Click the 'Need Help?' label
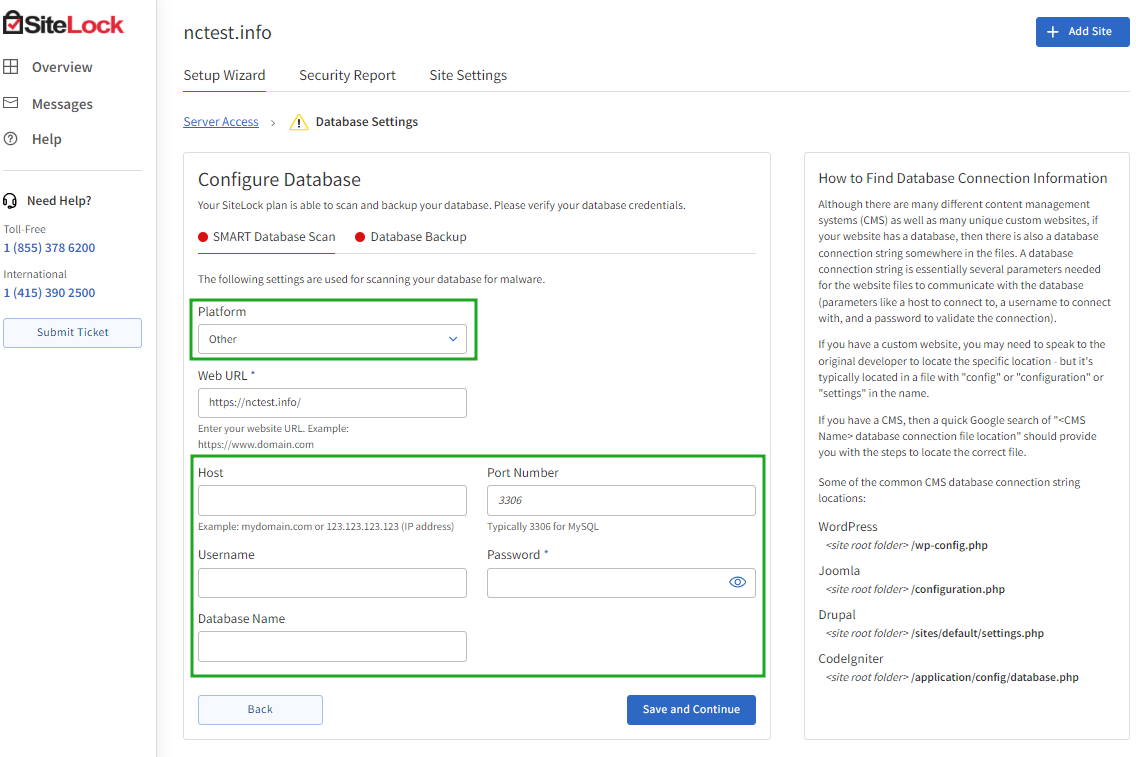The width and height of the screenshot is (1136, 757). click(x=59, y=201)
